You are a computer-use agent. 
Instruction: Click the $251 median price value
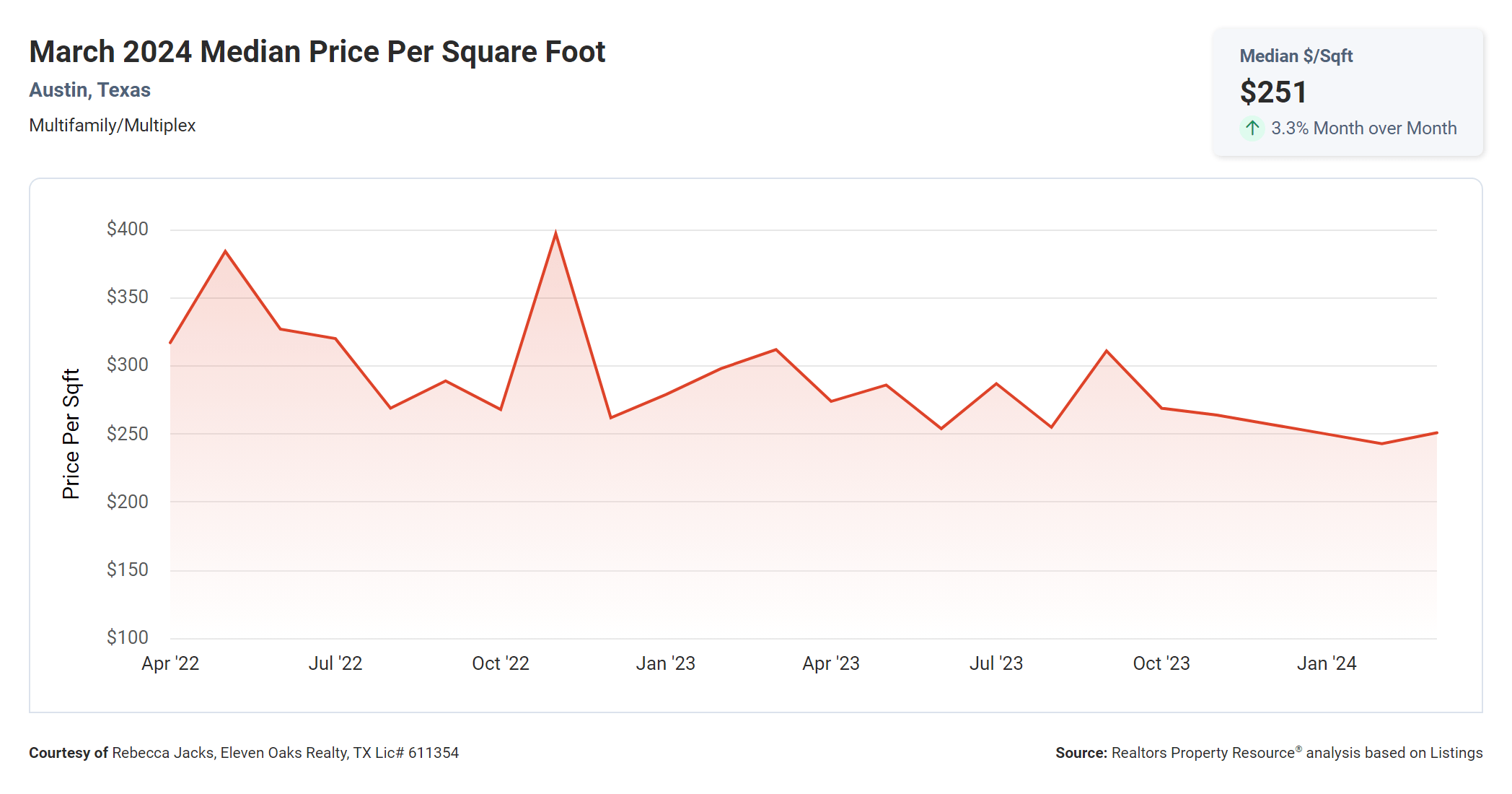point(1273,92)
